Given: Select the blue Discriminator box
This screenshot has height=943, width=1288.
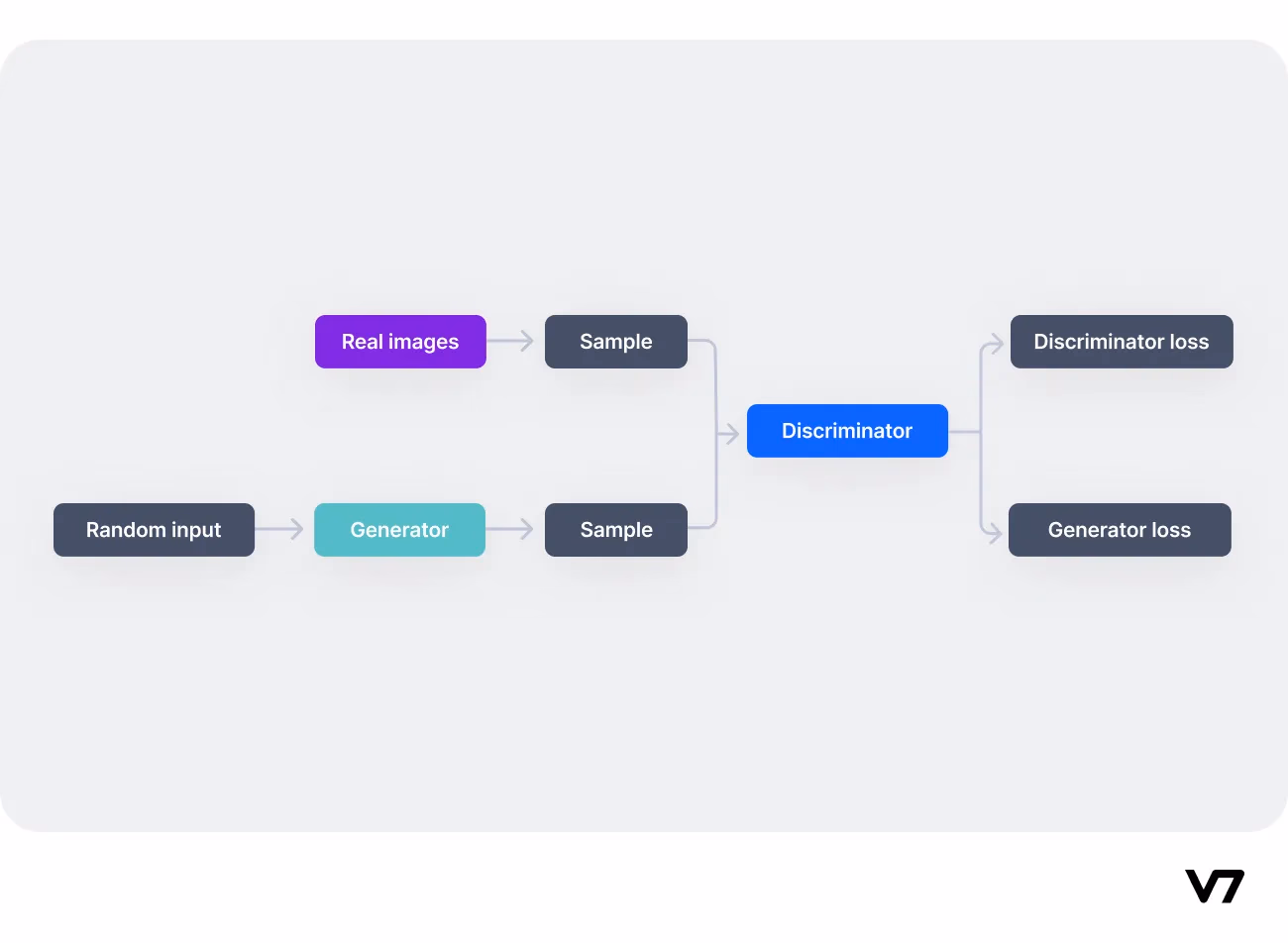Looking at the screenshot, I should pos(847,431).
